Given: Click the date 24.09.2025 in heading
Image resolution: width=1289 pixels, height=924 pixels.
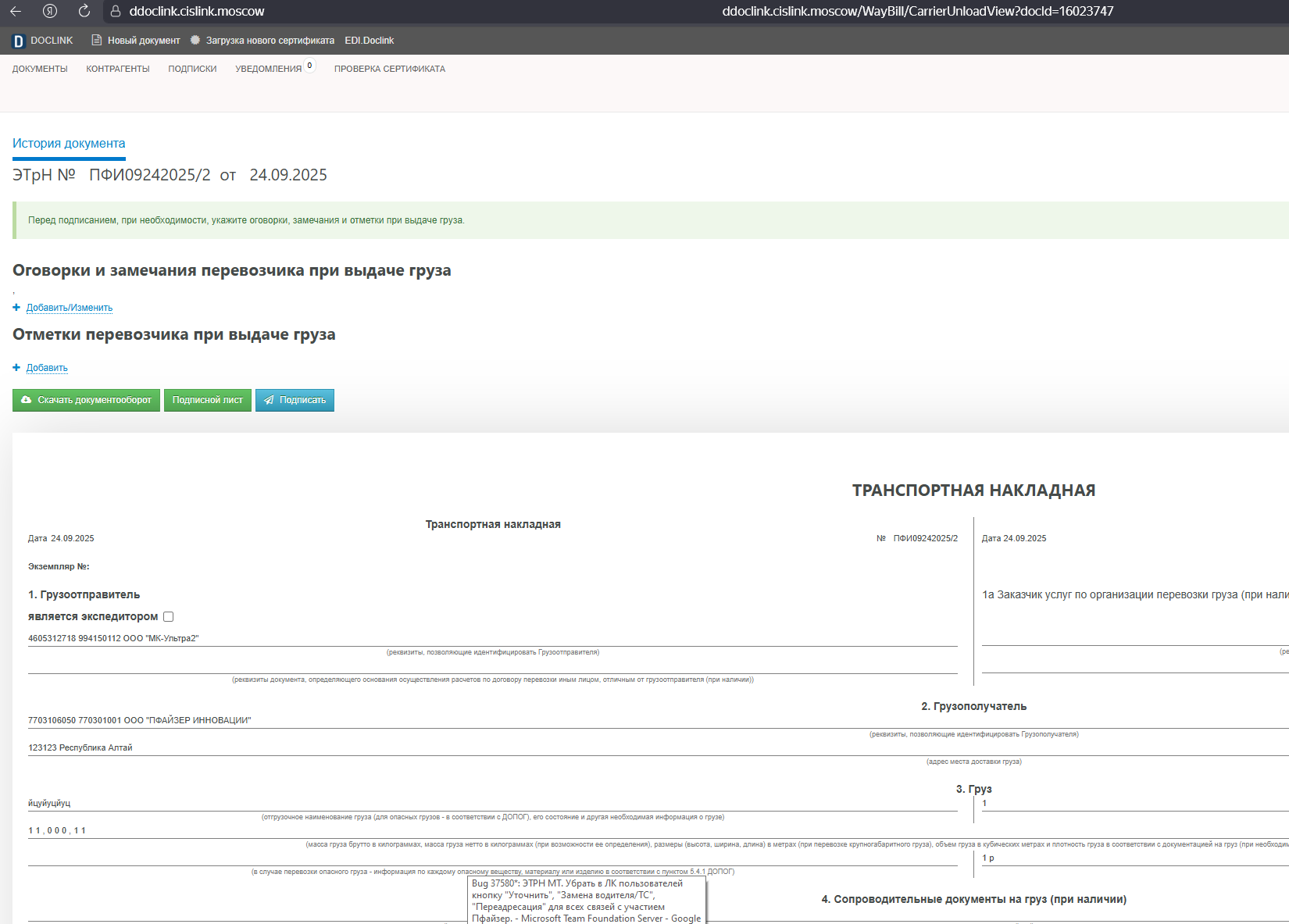Looking at the screenshot, I should (x=288, y=175).
